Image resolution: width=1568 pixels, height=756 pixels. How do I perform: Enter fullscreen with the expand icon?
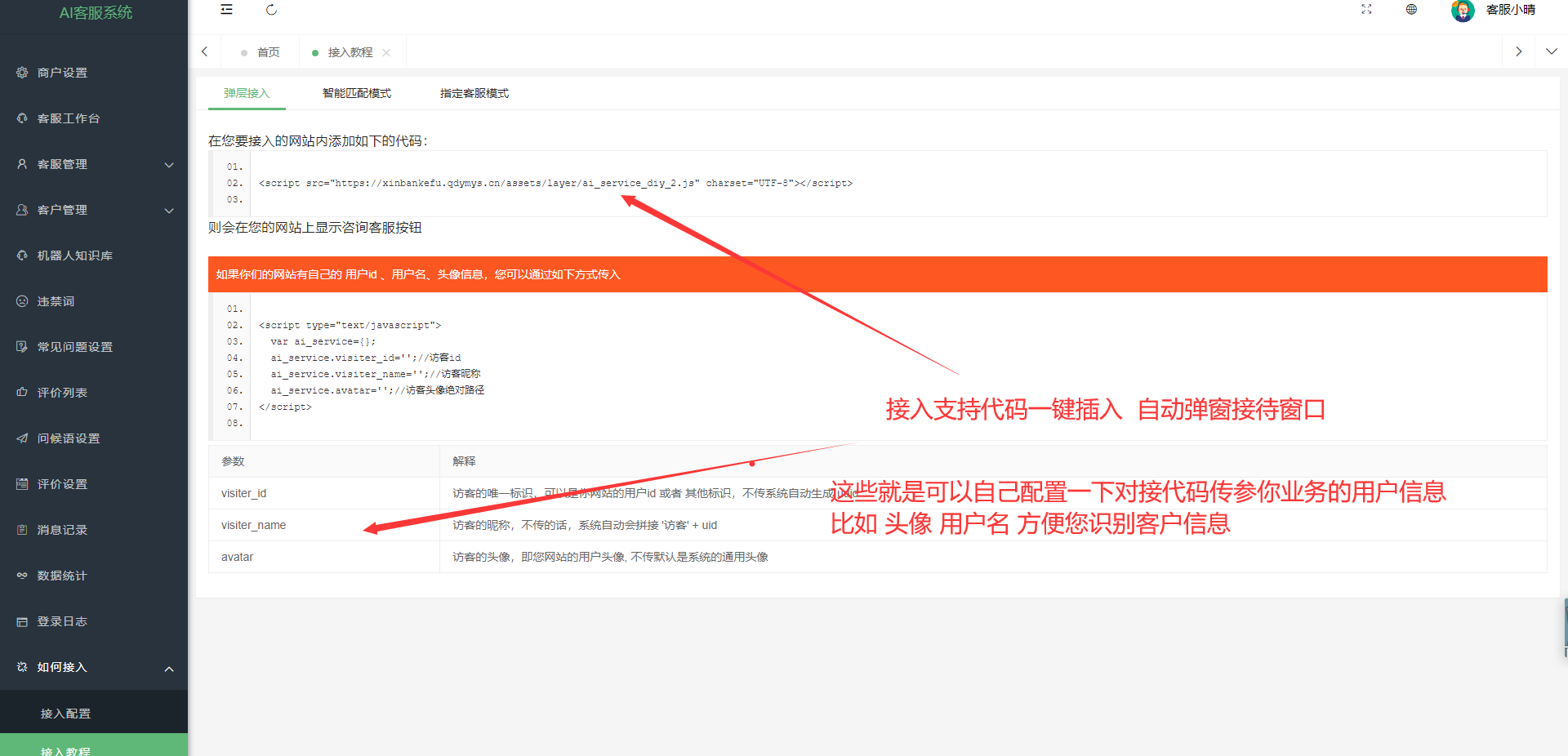pos(1366,10)
